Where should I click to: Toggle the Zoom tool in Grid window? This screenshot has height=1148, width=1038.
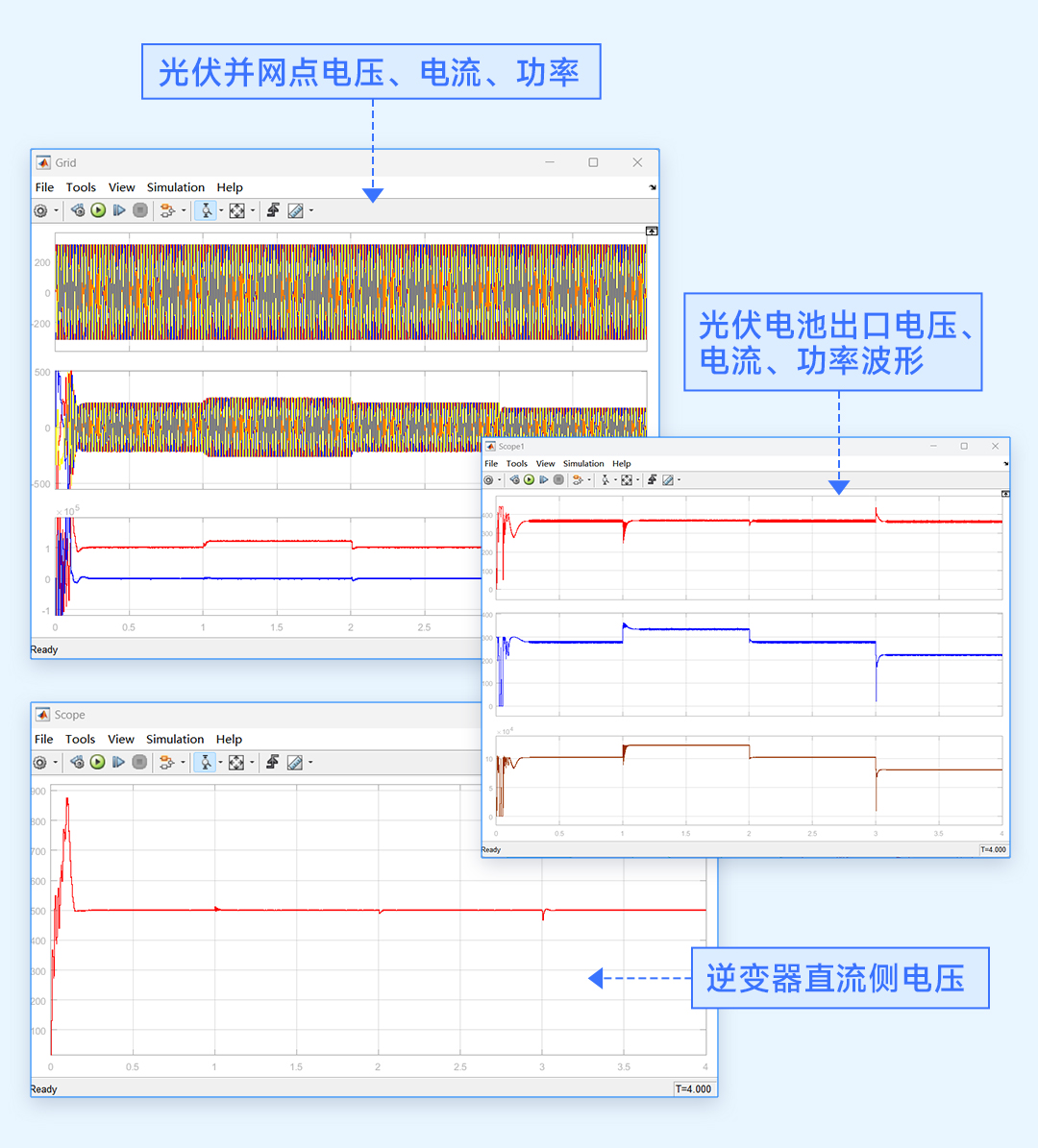[207, 210]
